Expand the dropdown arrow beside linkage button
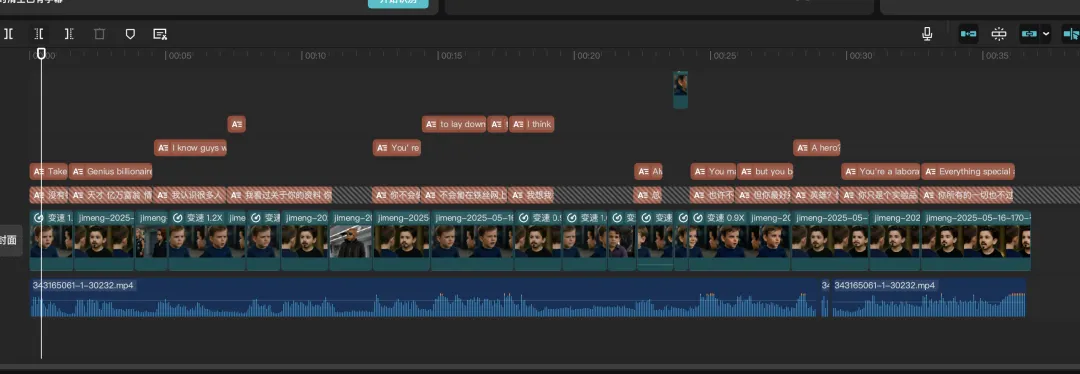 [x=1046, y=34]
